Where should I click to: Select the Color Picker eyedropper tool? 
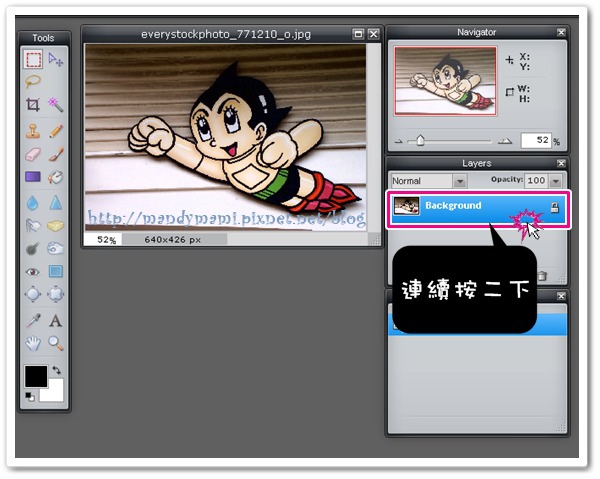click(33, 321)
